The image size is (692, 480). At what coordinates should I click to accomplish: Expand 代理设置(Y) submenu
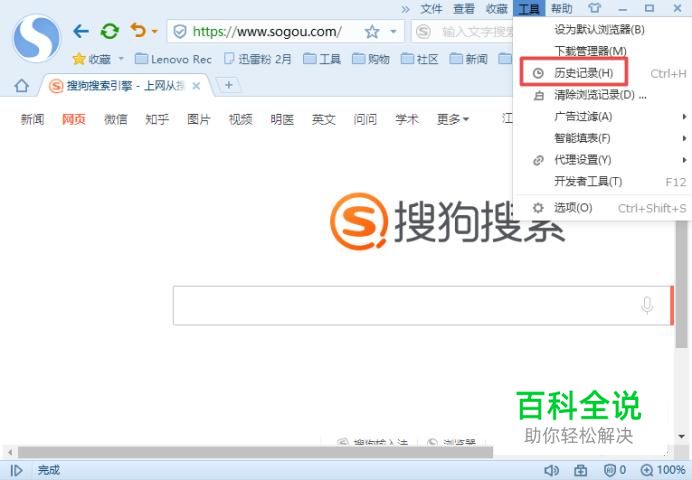click(601, 160)
